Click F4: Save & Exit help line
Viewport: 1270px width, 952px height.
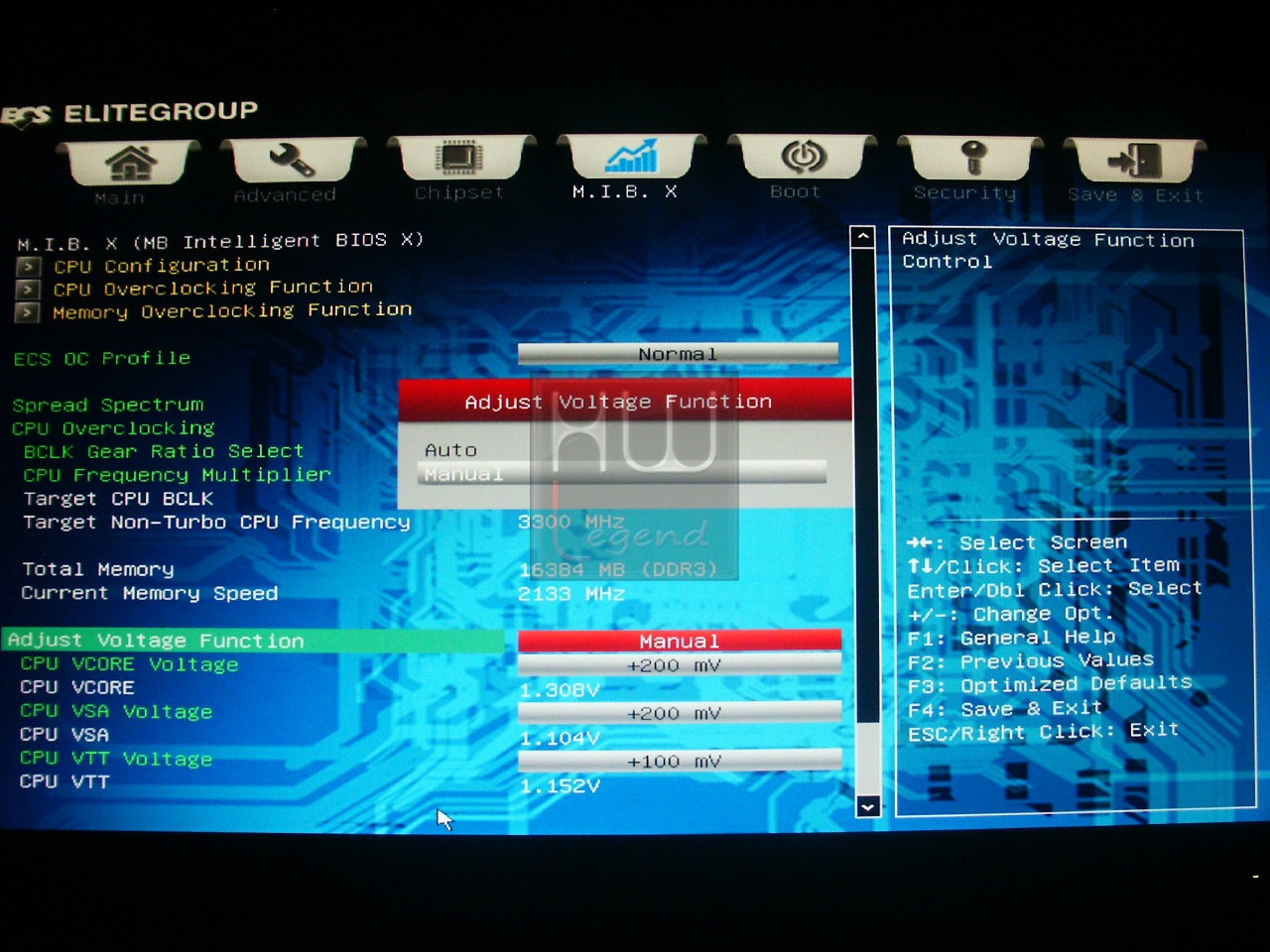1005,708
